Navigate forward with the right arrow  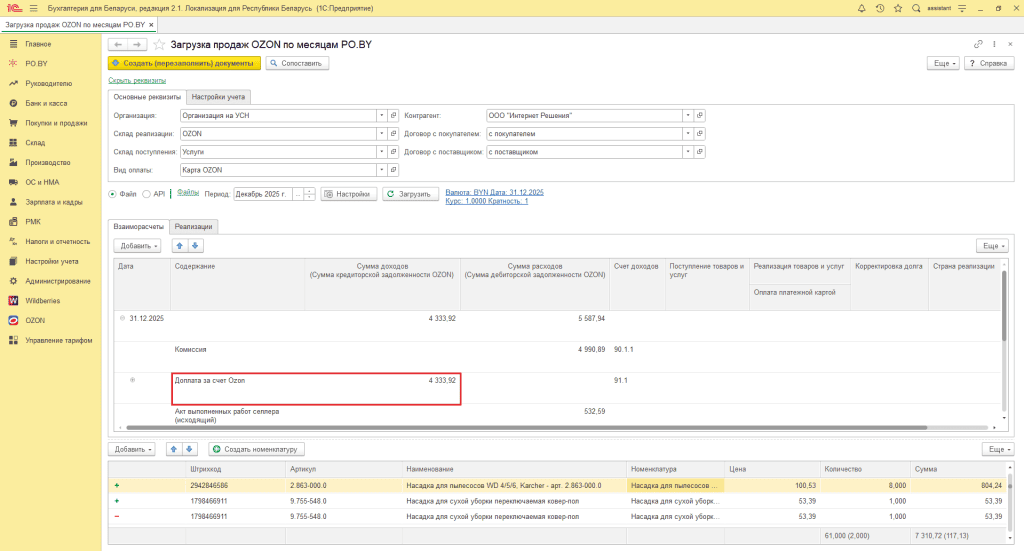pyautogui.click(x=137, y=44)
